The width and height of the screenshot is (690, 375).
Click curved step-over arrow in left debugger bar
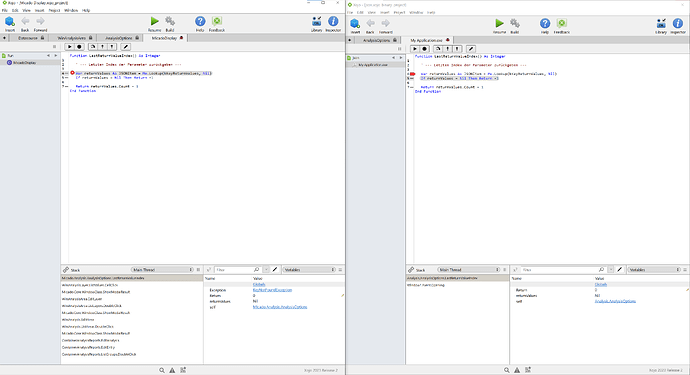pos(92,47)
